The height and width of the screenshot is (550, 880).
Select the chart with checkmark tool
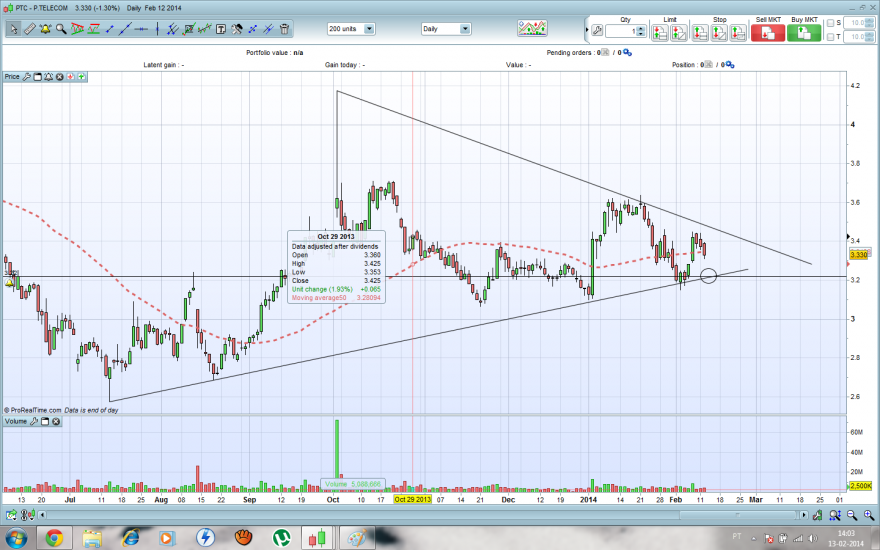click(189, 29)
